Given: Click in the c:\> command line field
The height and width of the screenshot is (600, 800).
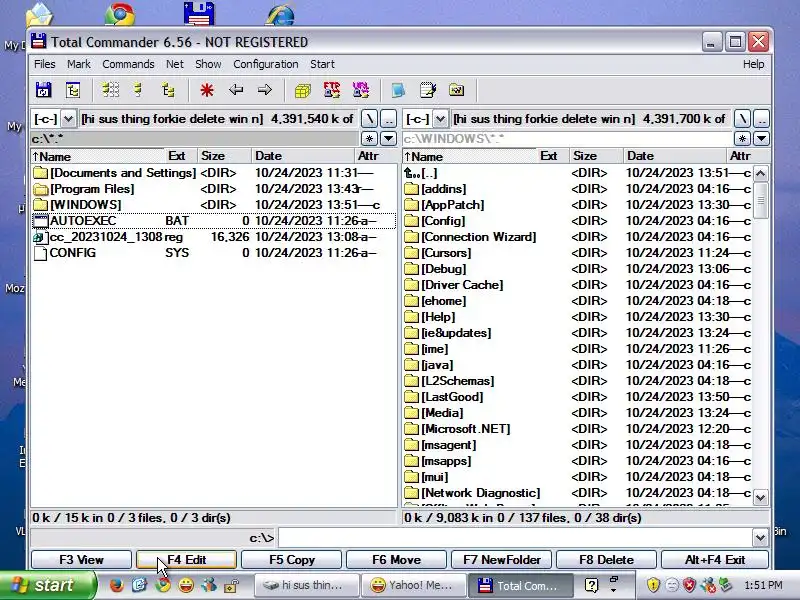Looking at the screenshot, I should click(x=515, y=537).
